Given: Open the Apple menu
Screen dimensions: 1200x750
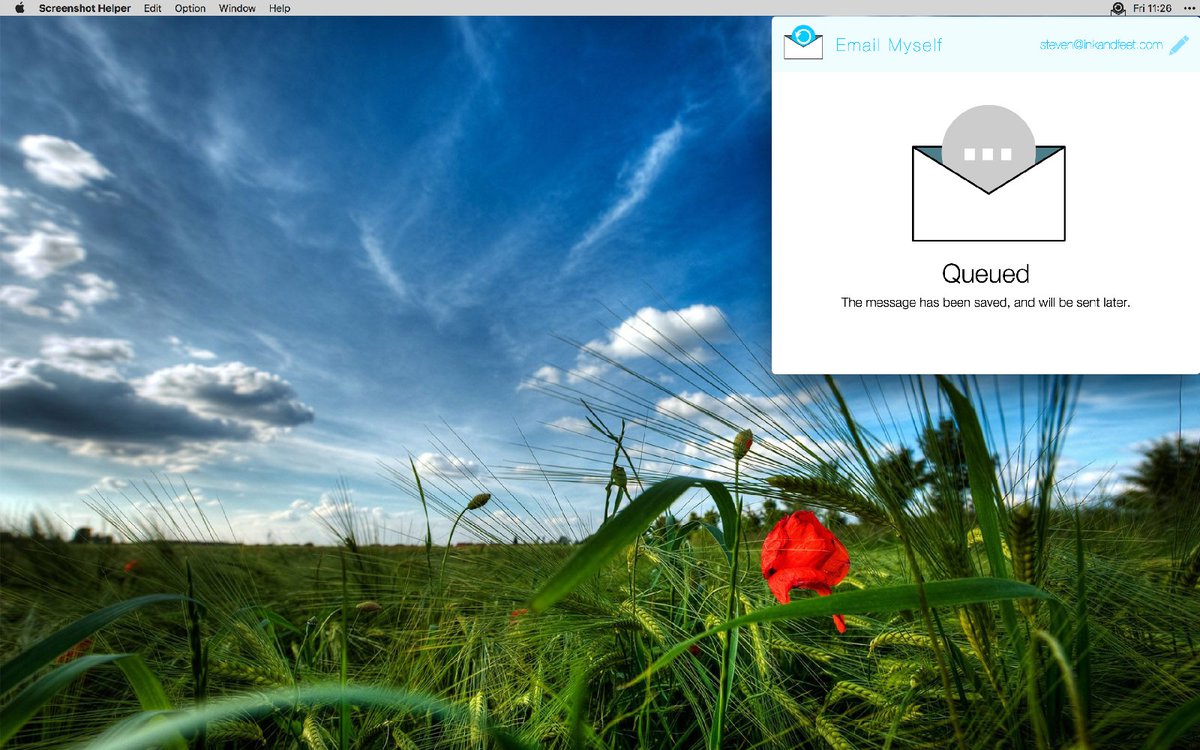Looking at the screenshot, I should (18, 8).
